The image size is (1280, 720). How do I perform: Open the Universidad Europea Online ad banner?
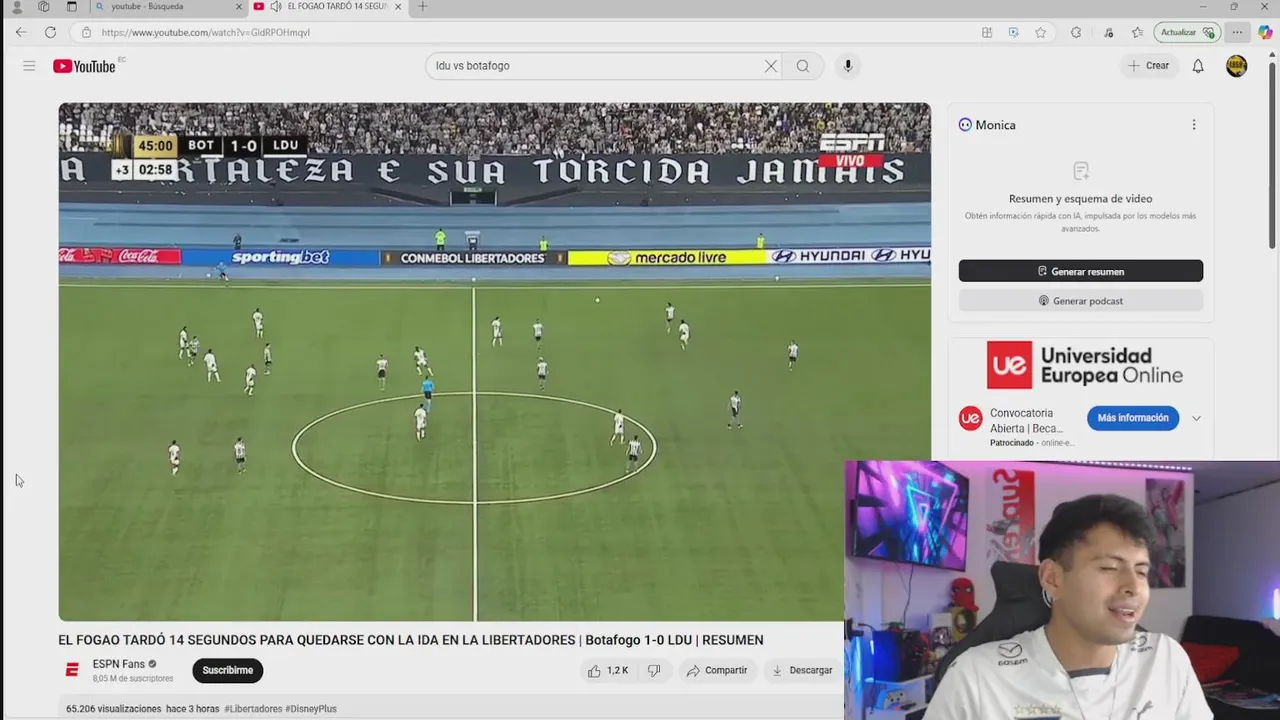[1083, 365]
